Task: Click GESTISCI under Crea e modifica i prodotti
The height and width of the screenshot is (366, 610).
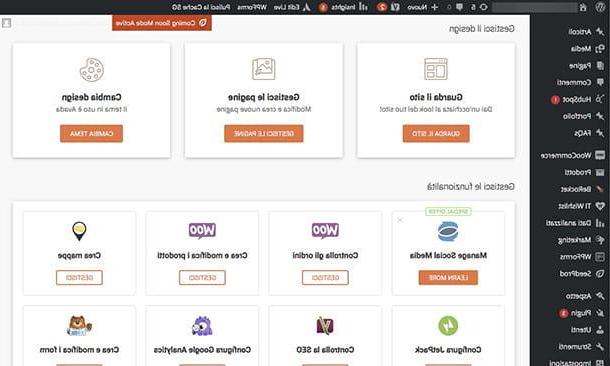Action: (x=202, y=278)
